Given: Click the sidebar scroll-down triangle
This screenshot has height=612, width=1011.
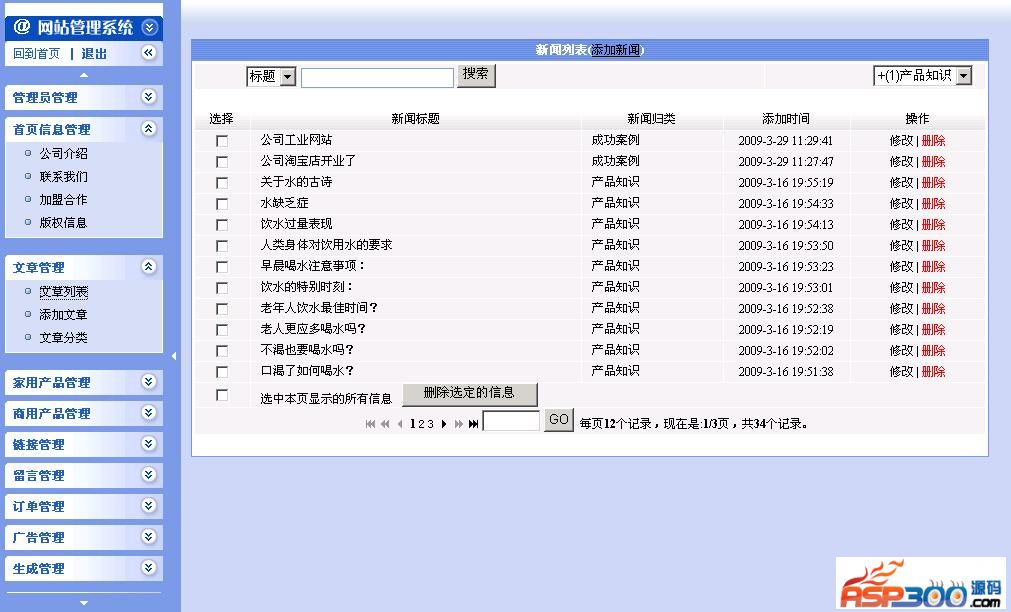Looking at the screenshot, I should 84,603.
